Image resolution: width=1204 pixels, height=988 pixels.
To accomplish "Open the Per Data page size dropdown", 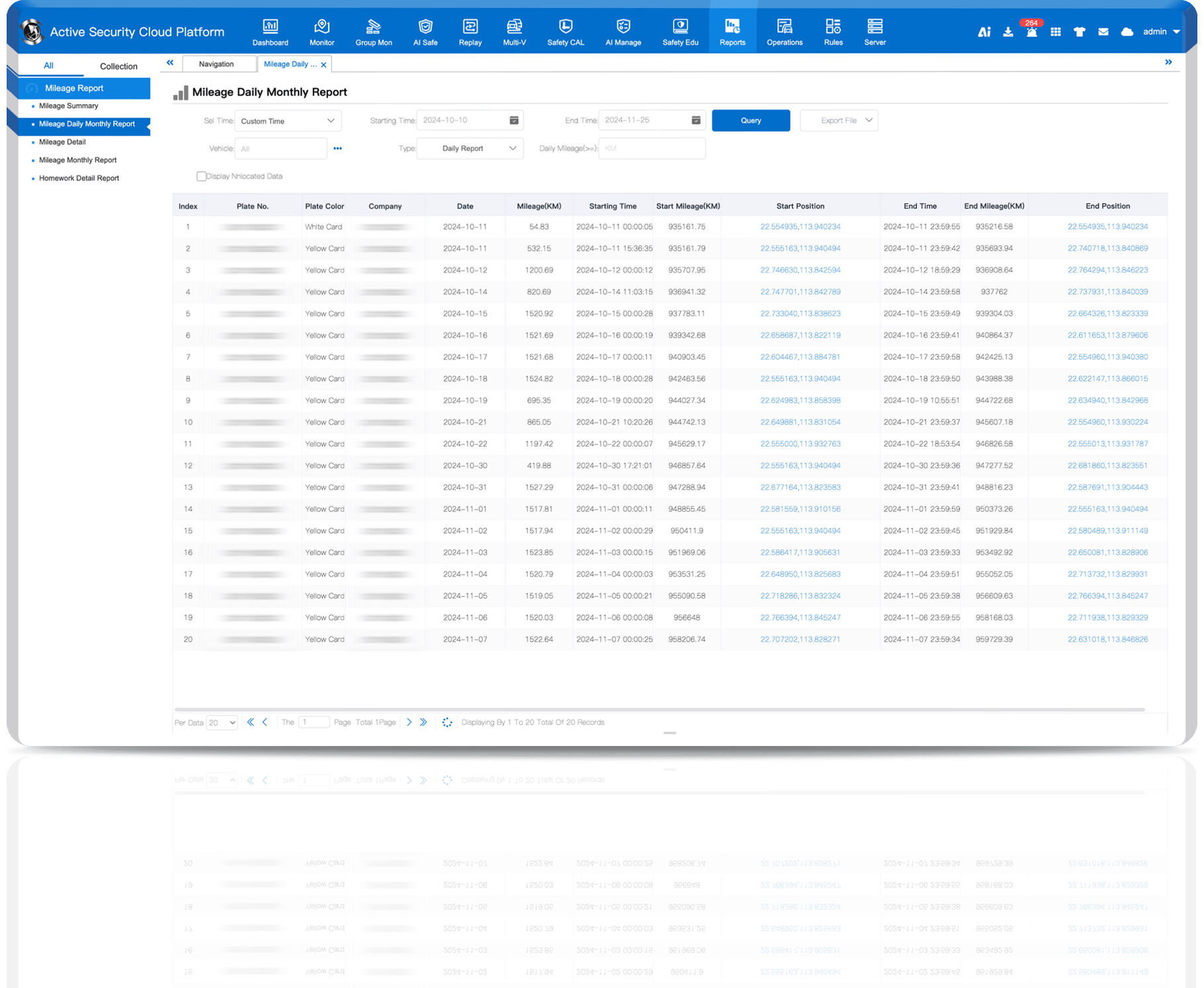I will pyautogui.click(x=222, y=723).
